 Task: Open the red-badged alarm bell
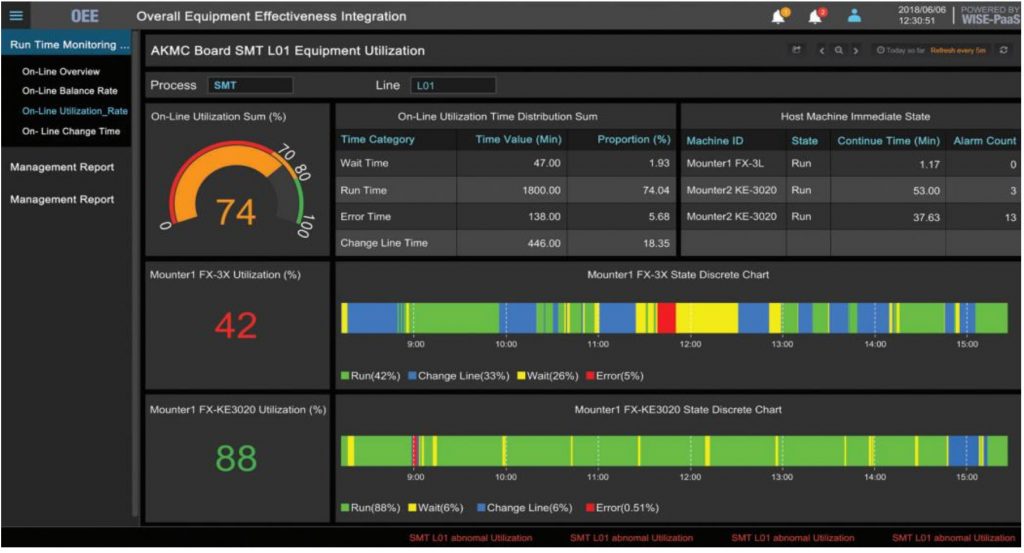816,16
